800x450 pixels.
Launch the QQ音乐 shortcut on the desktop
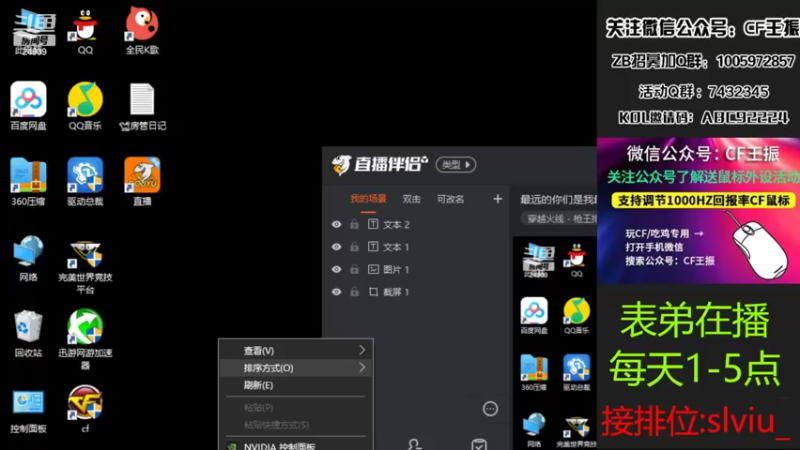coord(85,106)
